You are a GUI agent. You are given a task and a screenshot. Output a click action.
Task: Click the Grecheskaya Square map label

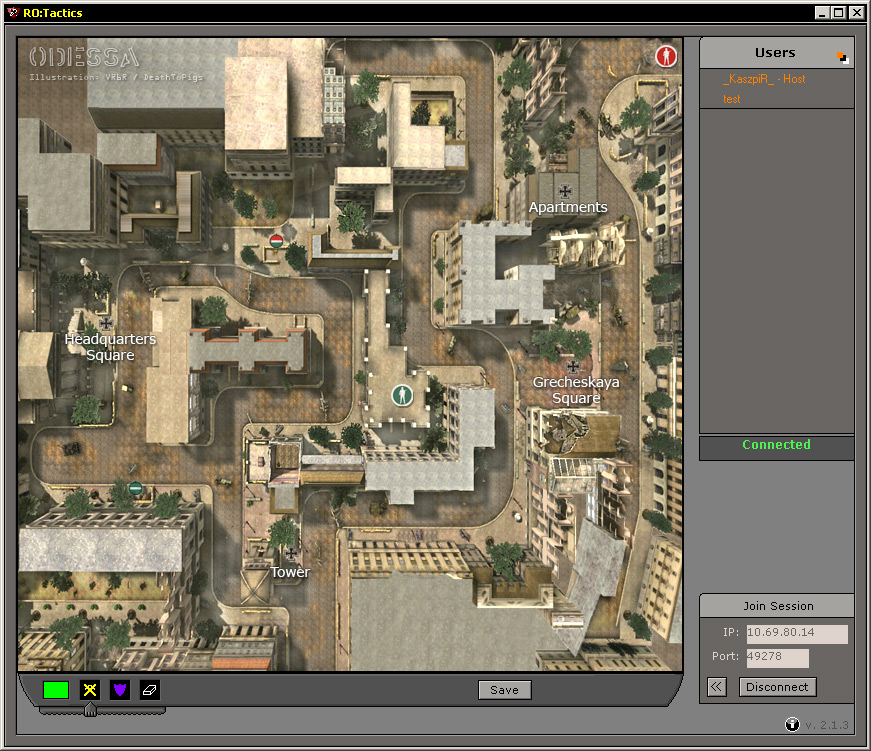(576, 390)
